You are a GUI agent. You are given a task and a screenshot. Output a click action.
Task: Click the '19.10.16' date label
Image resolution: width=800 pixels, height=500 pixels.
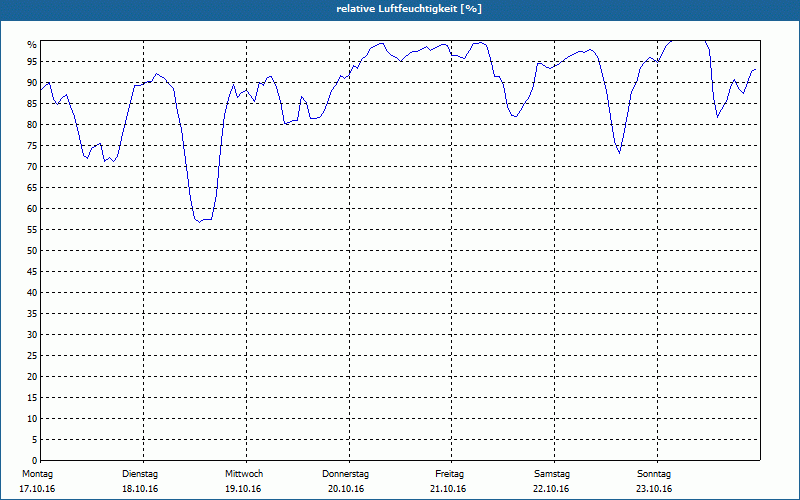[x=243, y=489]
